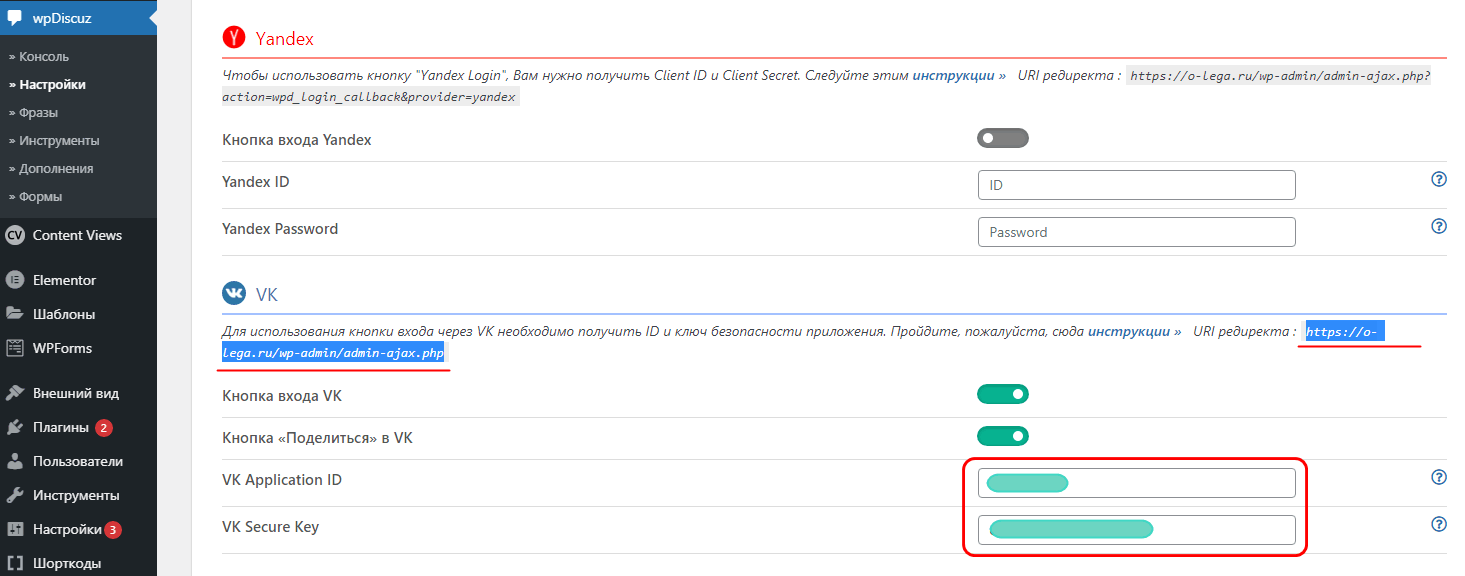
Task: Open the Пользователи menu entry
Action: pyautogui.click(x=78, y=461)
